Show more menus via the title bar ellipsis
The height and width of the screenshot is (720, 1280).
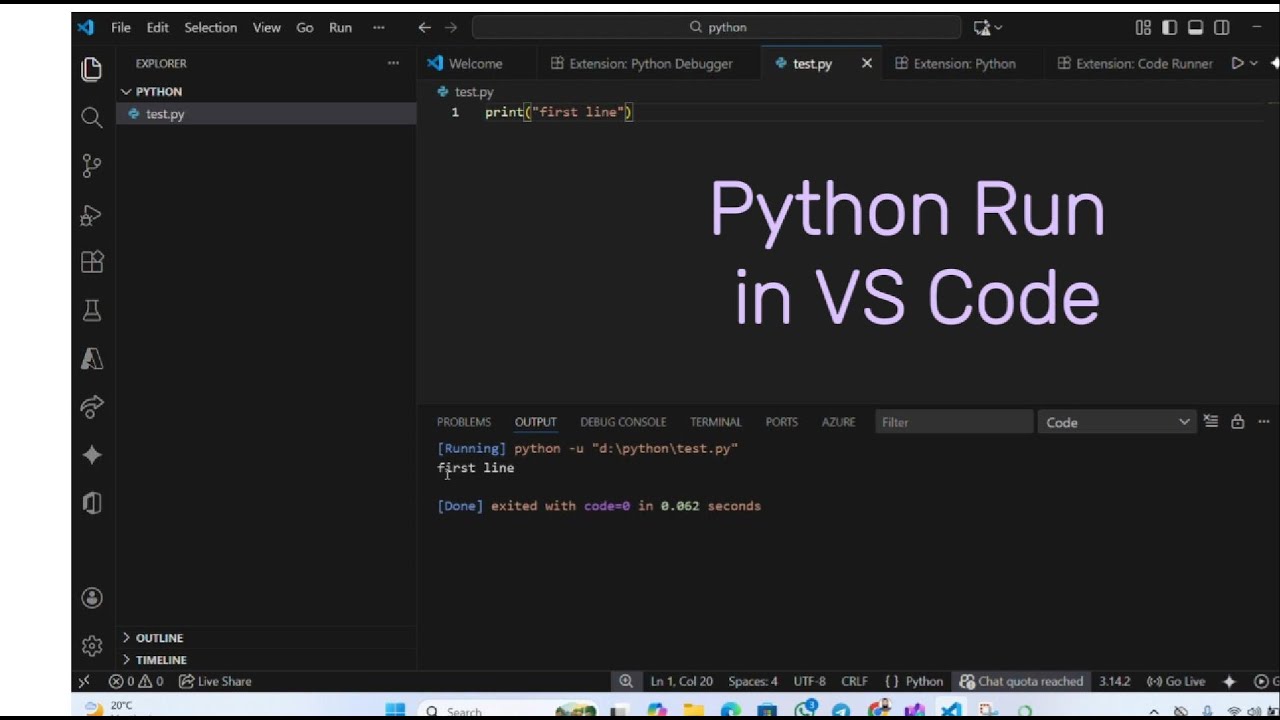(377, 28)
